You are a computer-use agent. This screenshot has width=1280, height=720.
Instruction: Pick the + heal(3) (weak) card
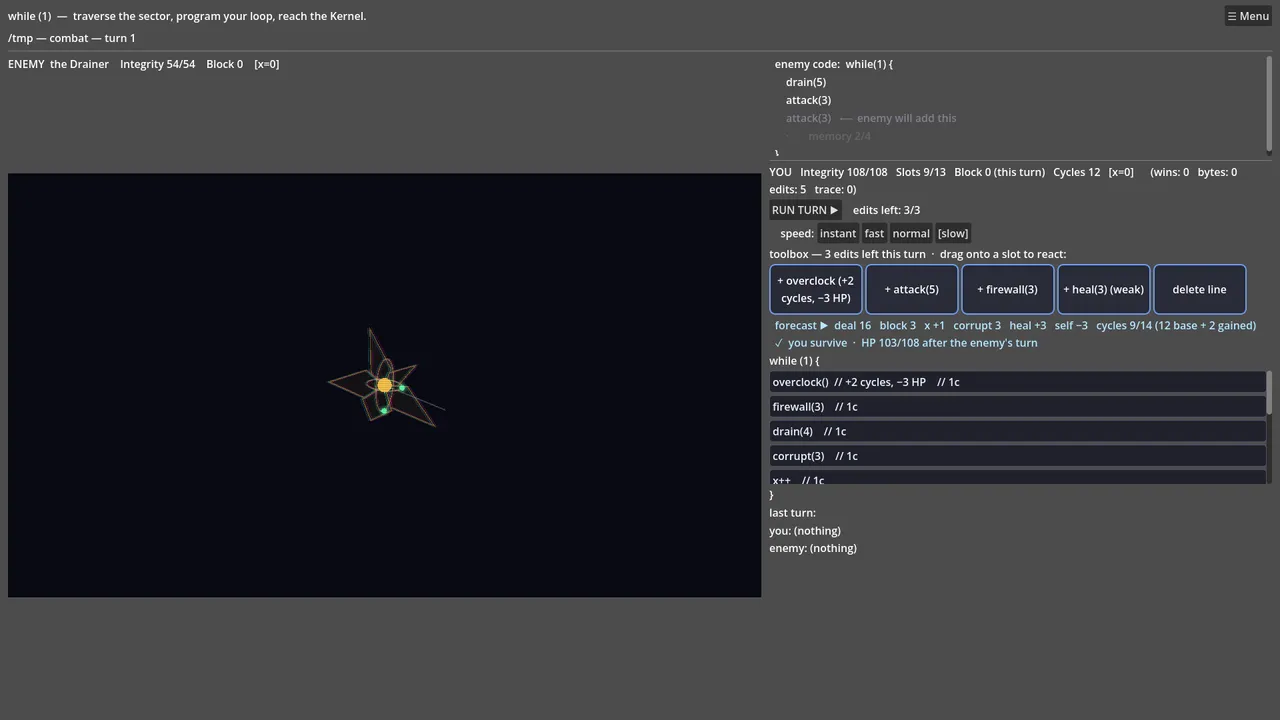(x=1104, y=289)
